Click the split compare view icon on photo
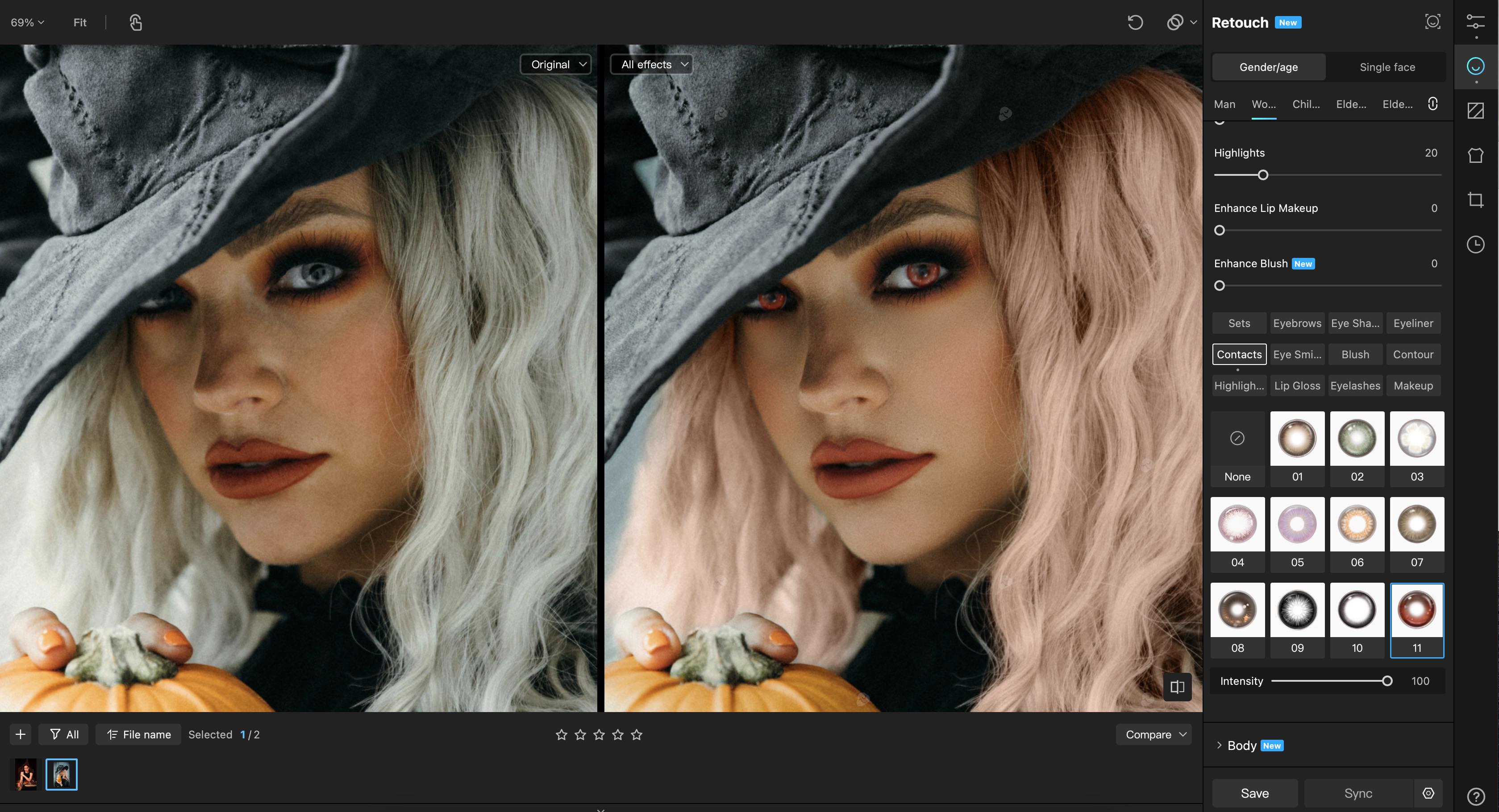This screenshot has width=1499, height=812. click(1177, 687)
